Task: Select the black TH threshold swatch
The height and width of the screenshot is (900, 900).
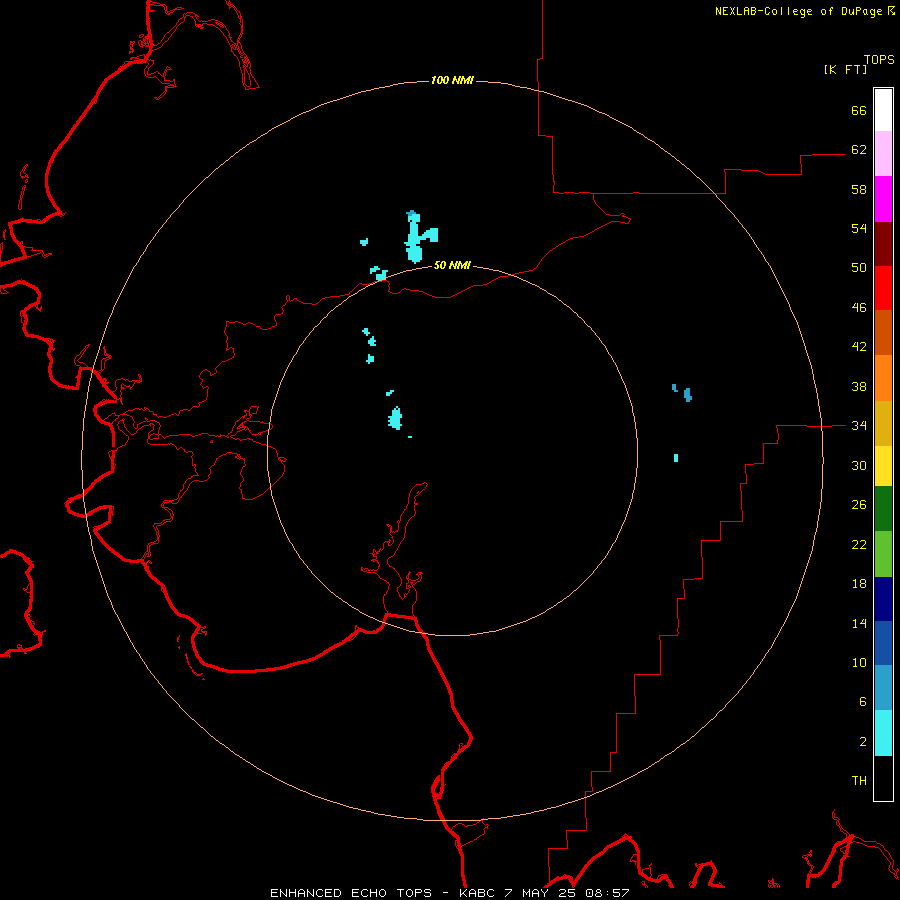Action: [883, 778]
